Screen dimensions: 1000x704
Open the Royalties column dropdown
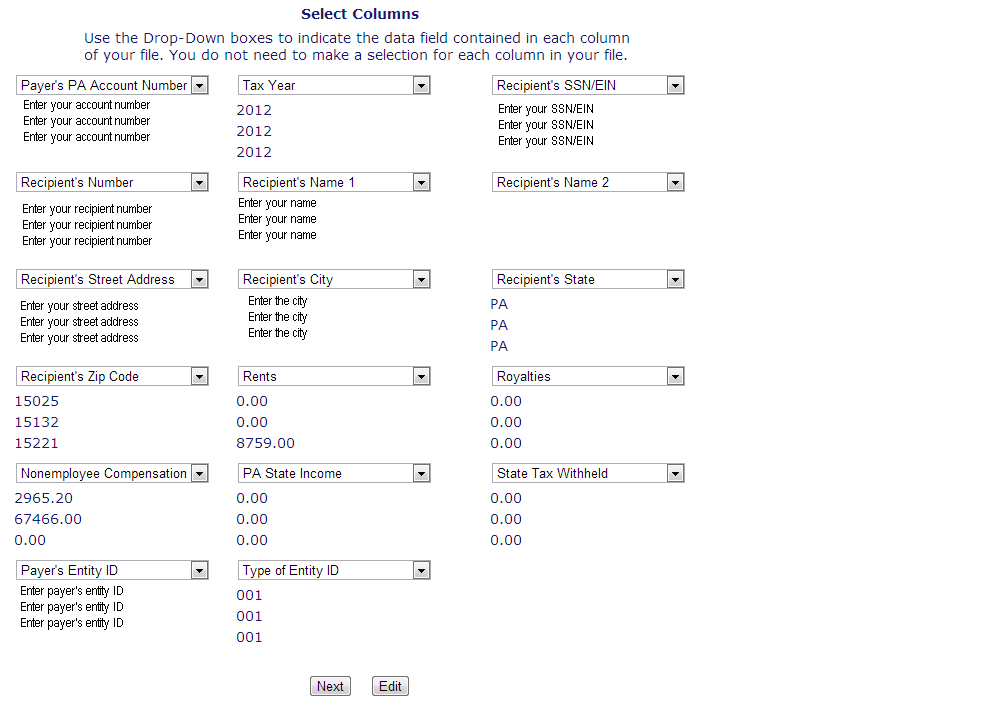675,376
